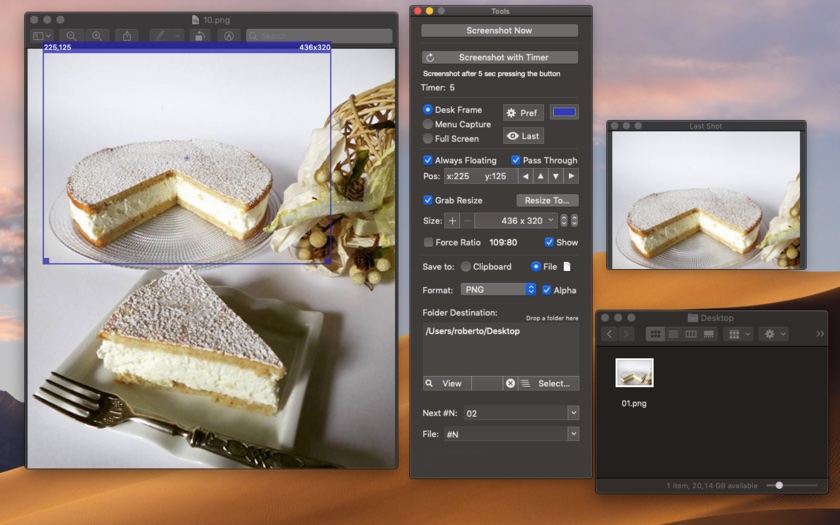Switch Finder to icon view
Image resolution: width=840 pixels, height=525 pixels.
[x=656, y=333]
